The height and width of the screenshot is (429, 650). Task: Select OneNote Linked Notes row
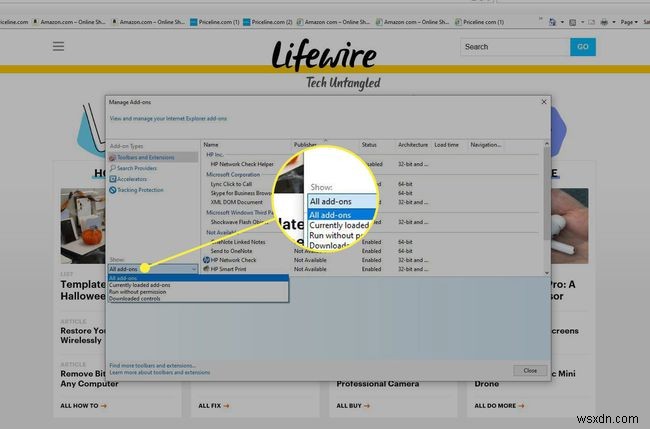tap(238, 242)
